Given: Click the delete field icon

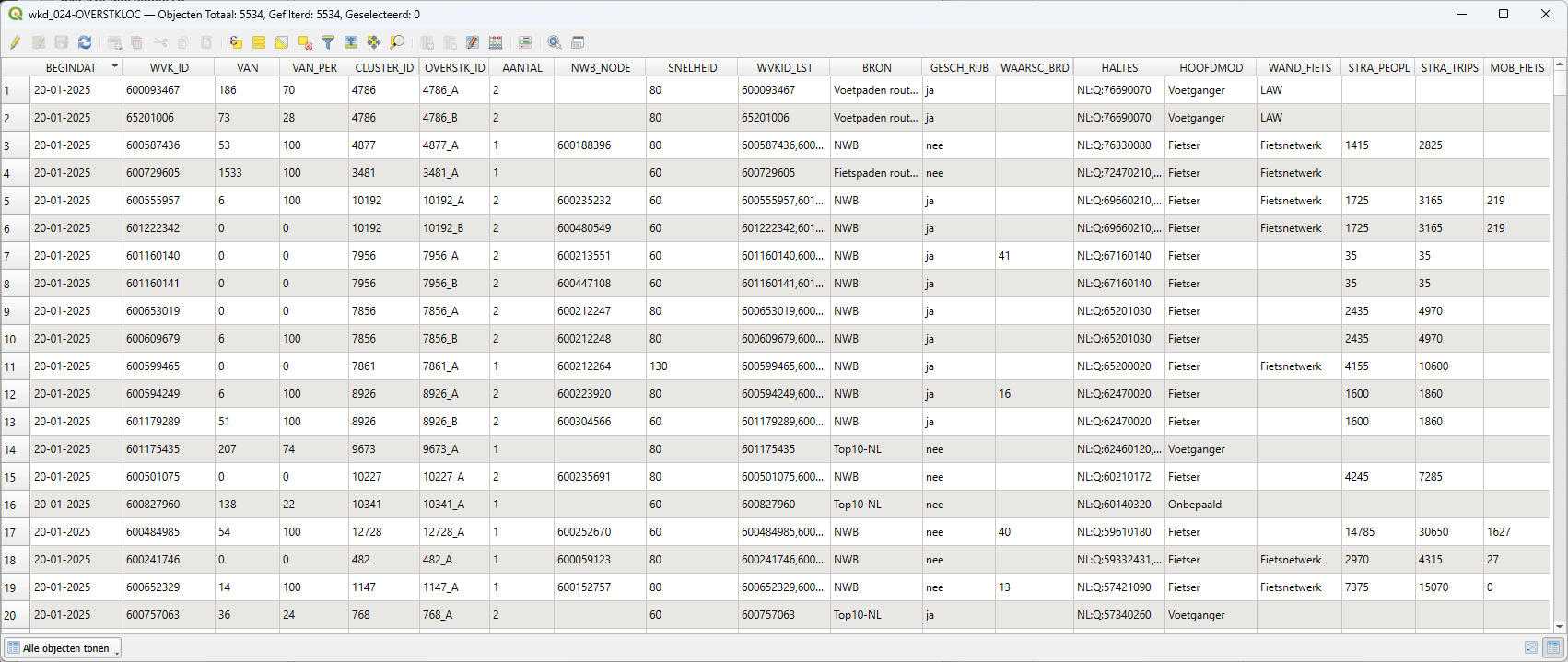Looking at the screenshot, I should pos(450,42).
